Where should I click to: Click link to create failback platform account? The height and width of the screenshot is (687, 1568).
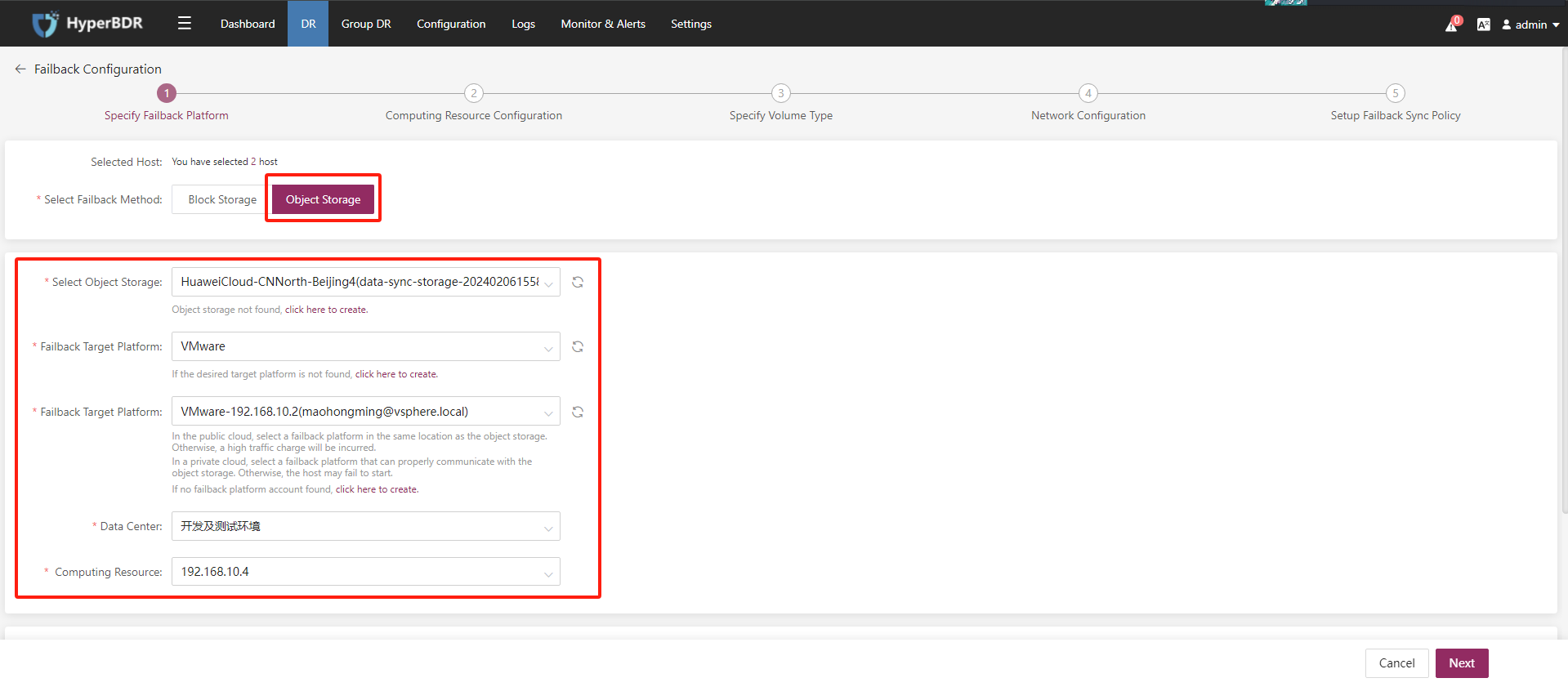coord(377,489)
